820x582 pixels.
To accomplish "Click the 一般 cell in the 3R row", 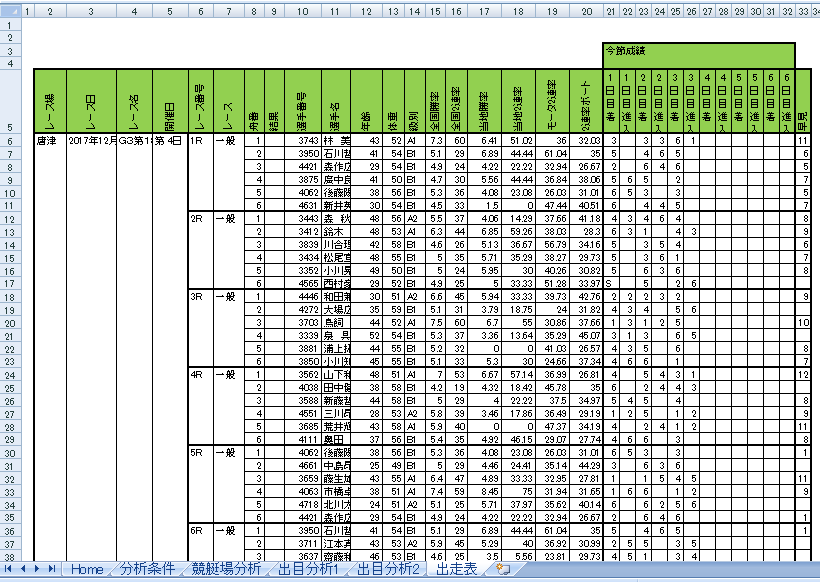I will pyautogui.click(x=229, y=296).
